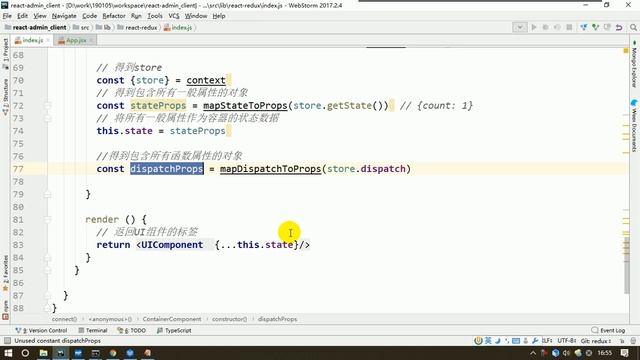This screenshot has width=640, height=360.
Task: Open the Edit menu
Action: tap(22, 16)
